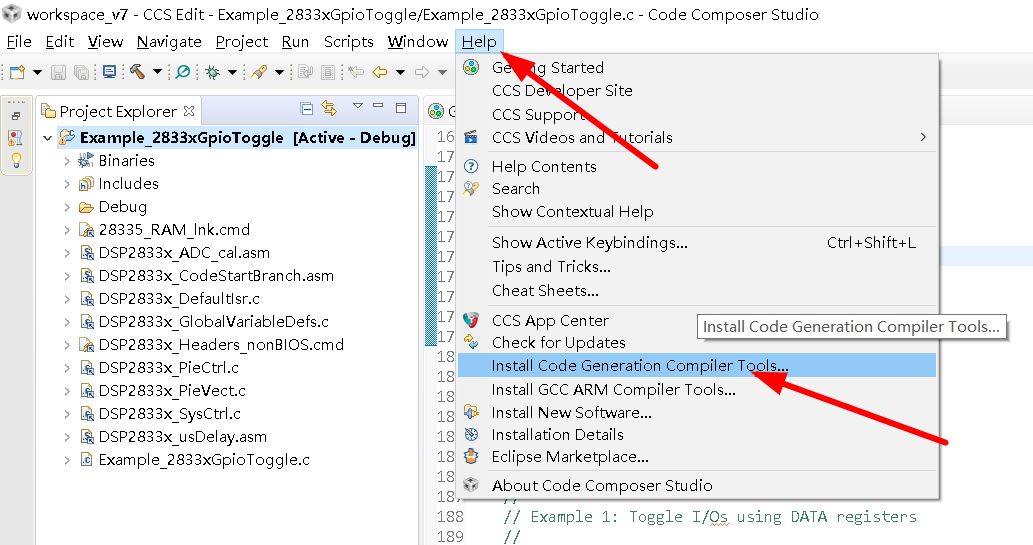This screenshot has height=545, width=1033.
Task: Click Install Code Generation Compiler Tools
Action: (696, 365)
